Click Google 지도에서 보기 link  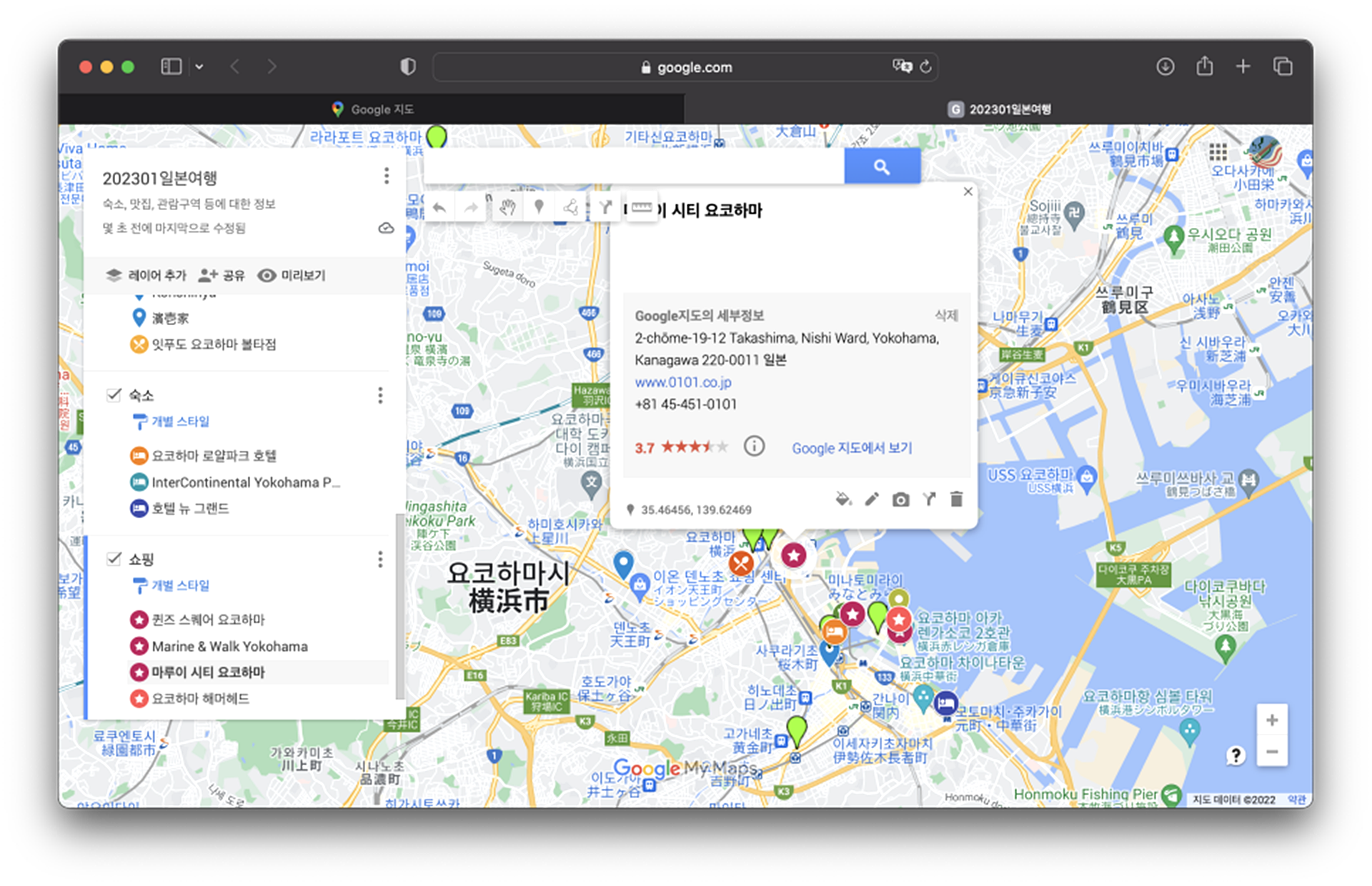coord(851,448)
